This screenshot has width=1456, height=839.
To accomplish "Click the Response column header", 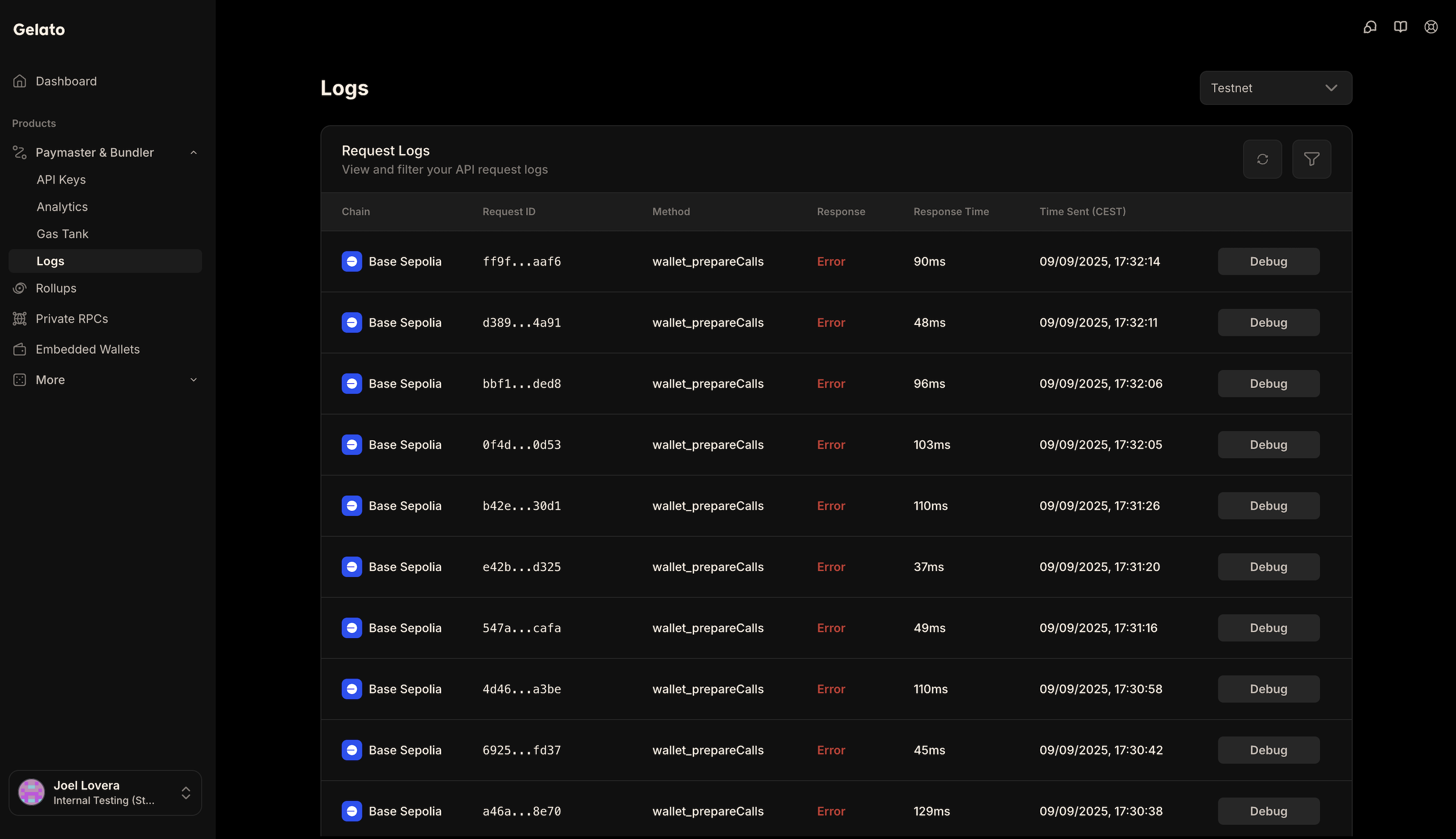I will point(841,211).
